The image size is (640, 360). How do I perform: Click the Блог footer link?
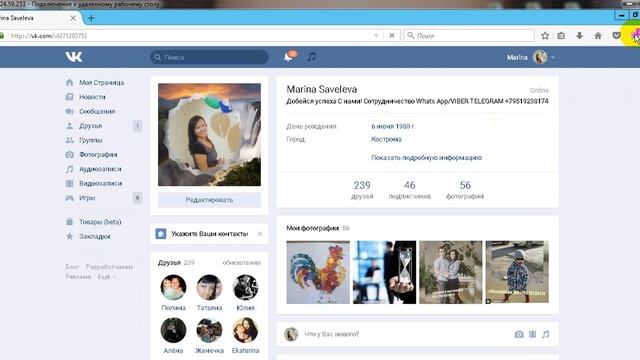(72, 267)
